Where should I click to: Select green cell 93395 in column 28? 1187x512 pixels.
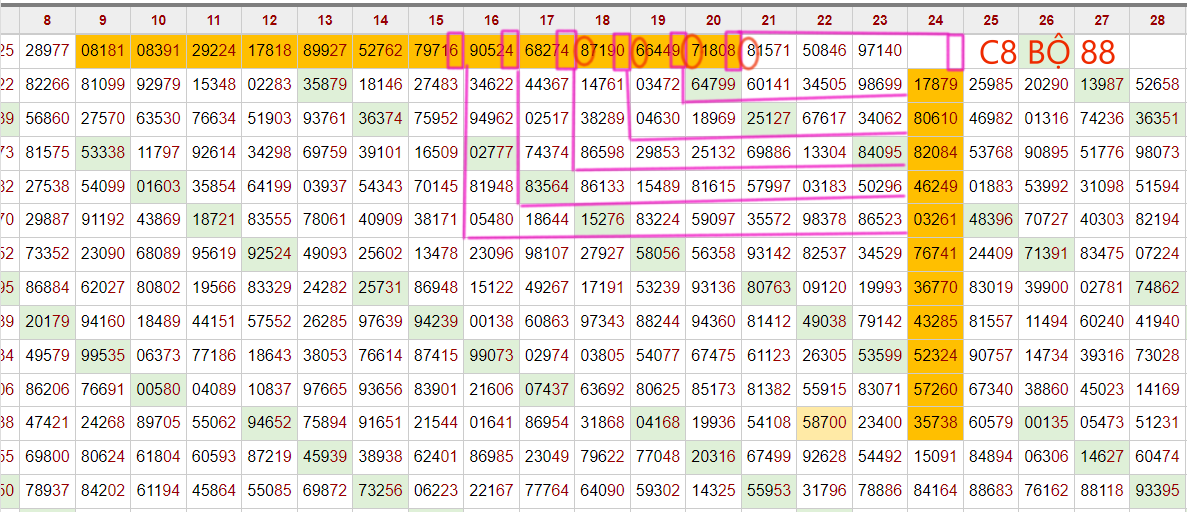coord(1157,491)
